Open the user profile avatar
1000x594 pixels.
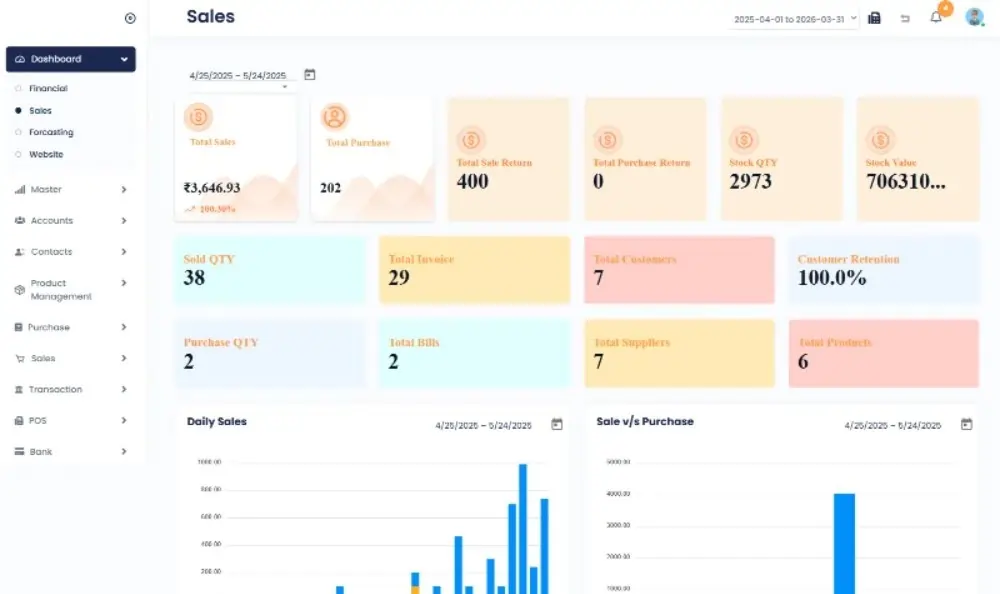click(x=974, y=17)
